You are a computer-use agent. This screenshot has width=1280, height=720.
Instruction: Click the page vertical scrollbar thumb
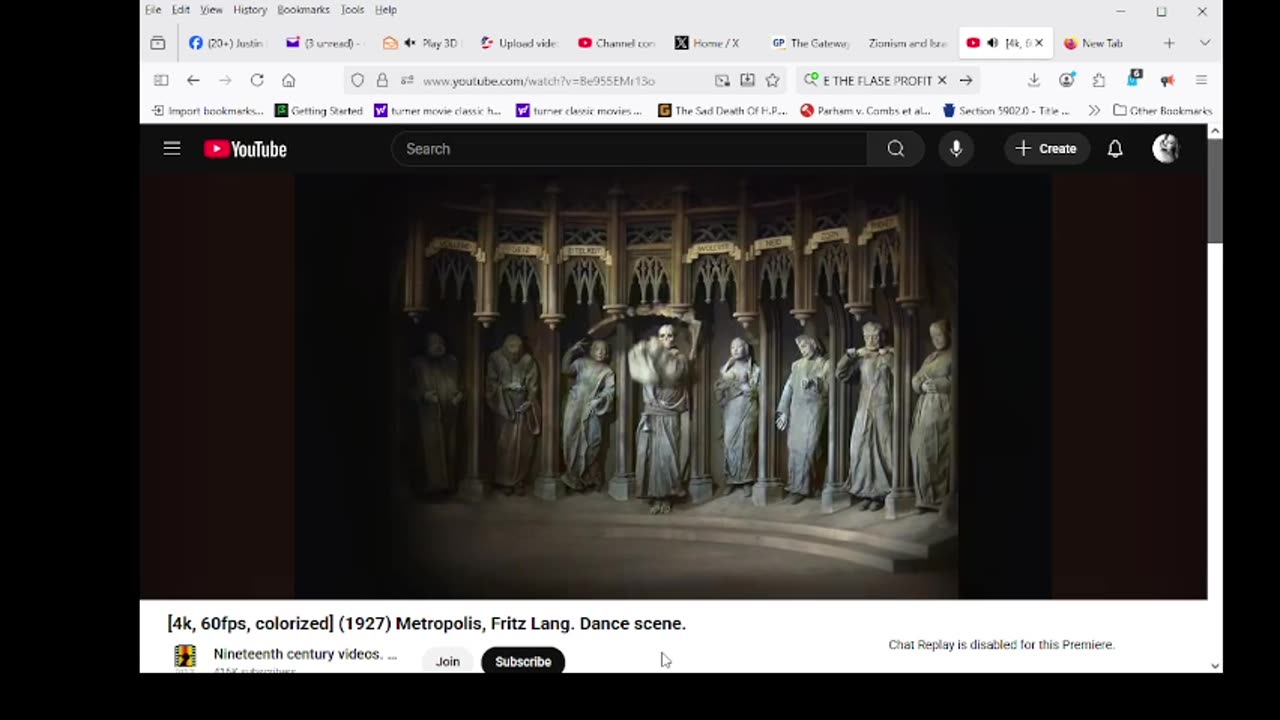(x=1215, y=192)
